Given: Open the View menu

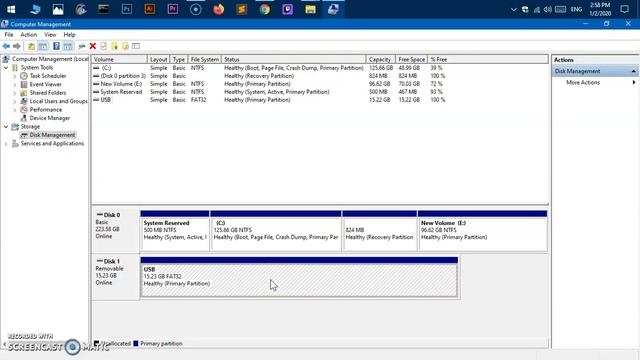Looking at the screenshot, I should [x=50, y=35].
